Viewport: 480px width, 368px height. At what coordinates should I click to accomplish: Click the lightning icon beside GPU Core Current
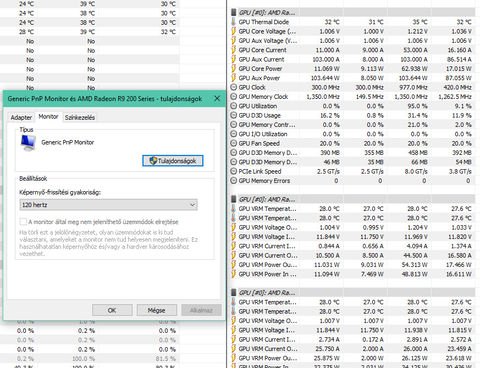[x=233, y=50]
